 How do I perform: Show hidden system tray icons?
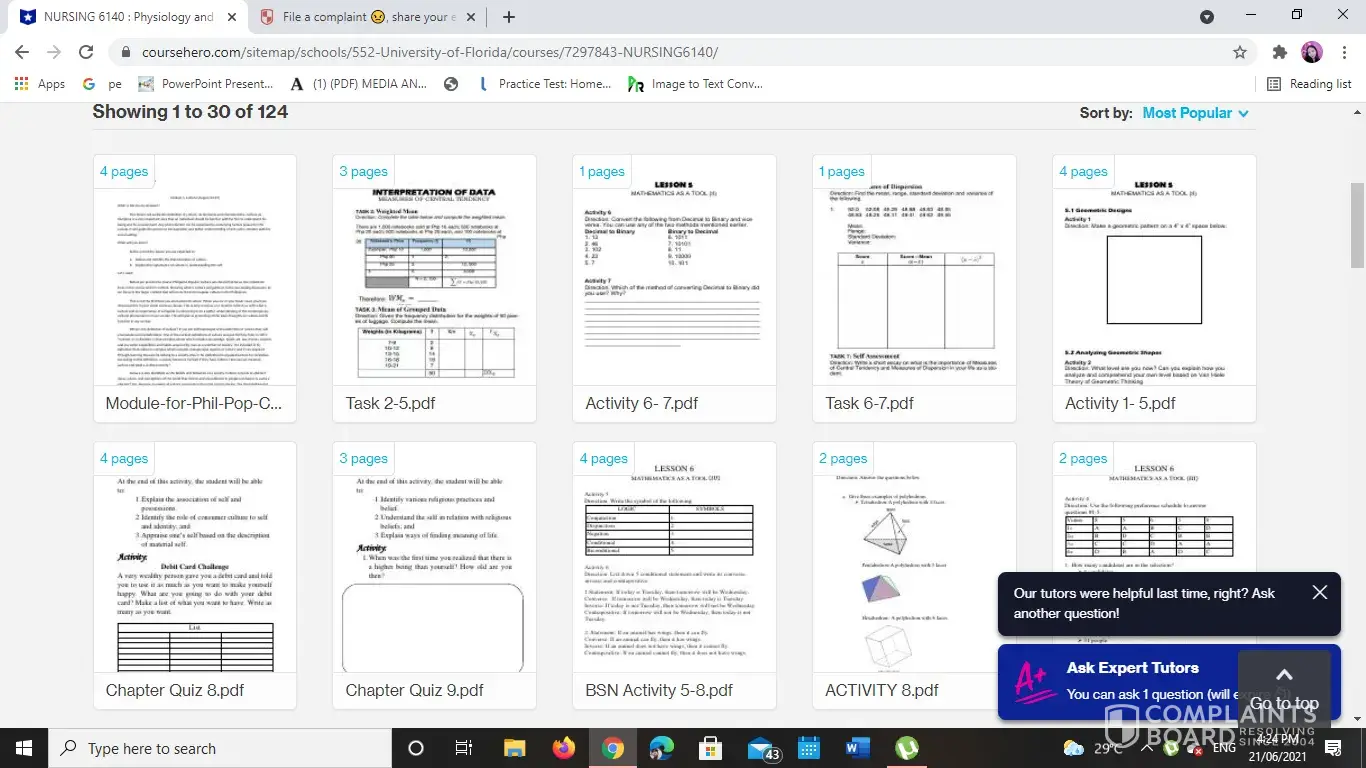(x=1146, y=748)
